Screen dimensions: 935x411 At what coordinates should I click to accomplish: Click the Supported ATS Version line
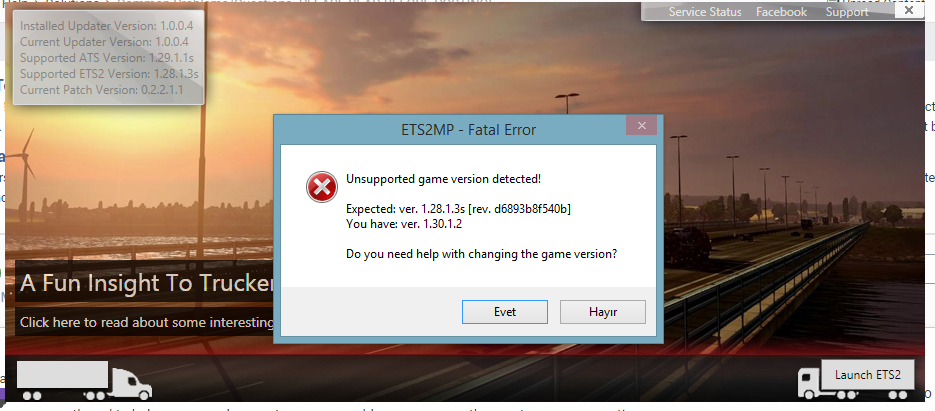click(x=107, y=58)
